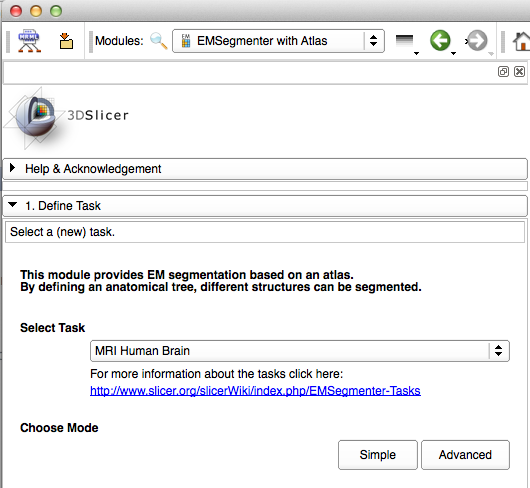
Task: Click the Select a (new) task field
Action: click(x=265, y=232)
